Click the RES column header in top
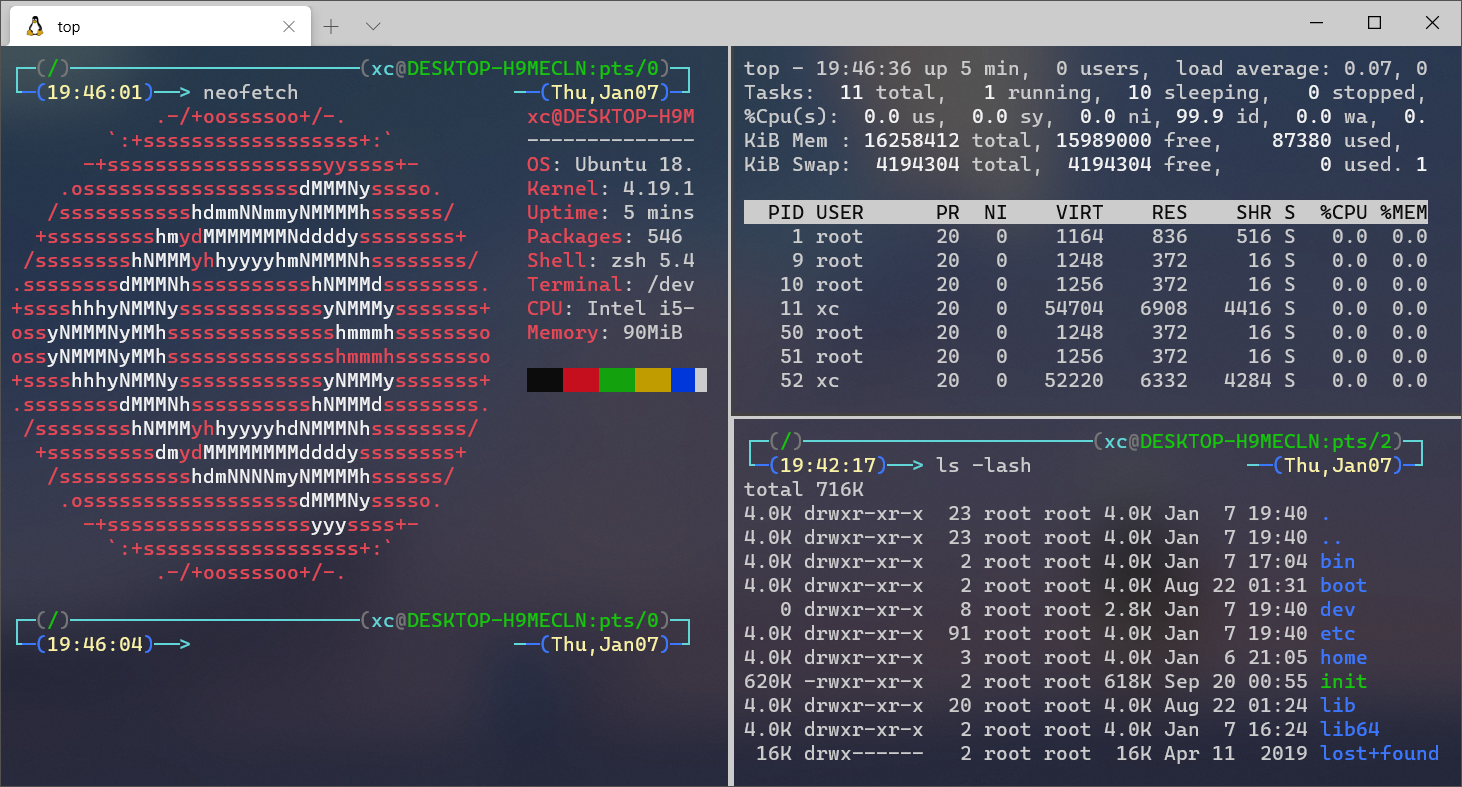 tap(1170, 213)
